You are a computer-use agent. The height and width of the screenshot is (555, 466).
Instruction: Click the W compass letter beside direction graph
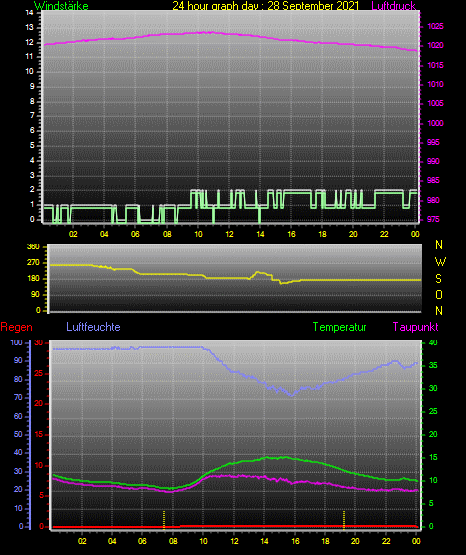tap(440, 262)
